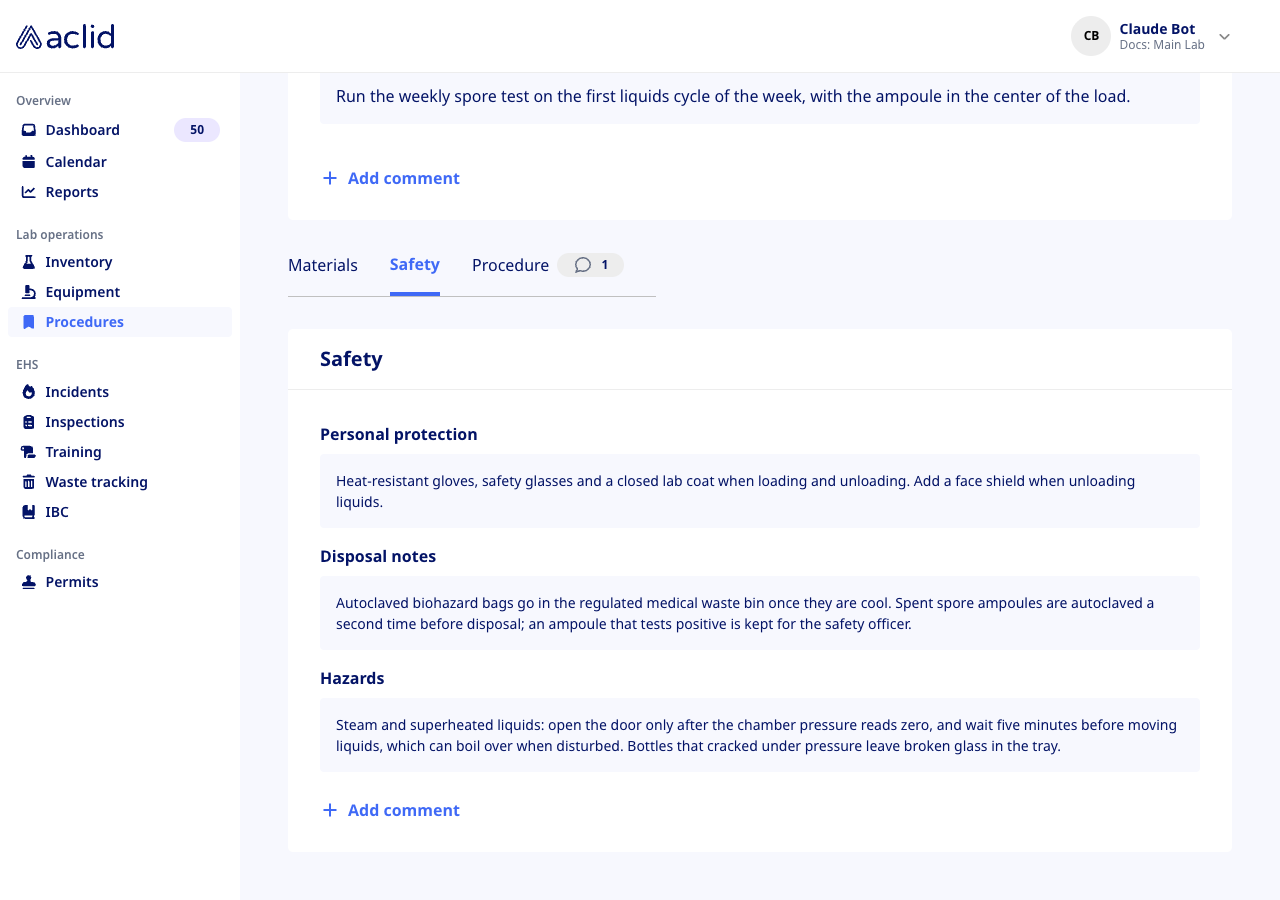
Task: Click the Reports chart icon
Action: [29, 192]
